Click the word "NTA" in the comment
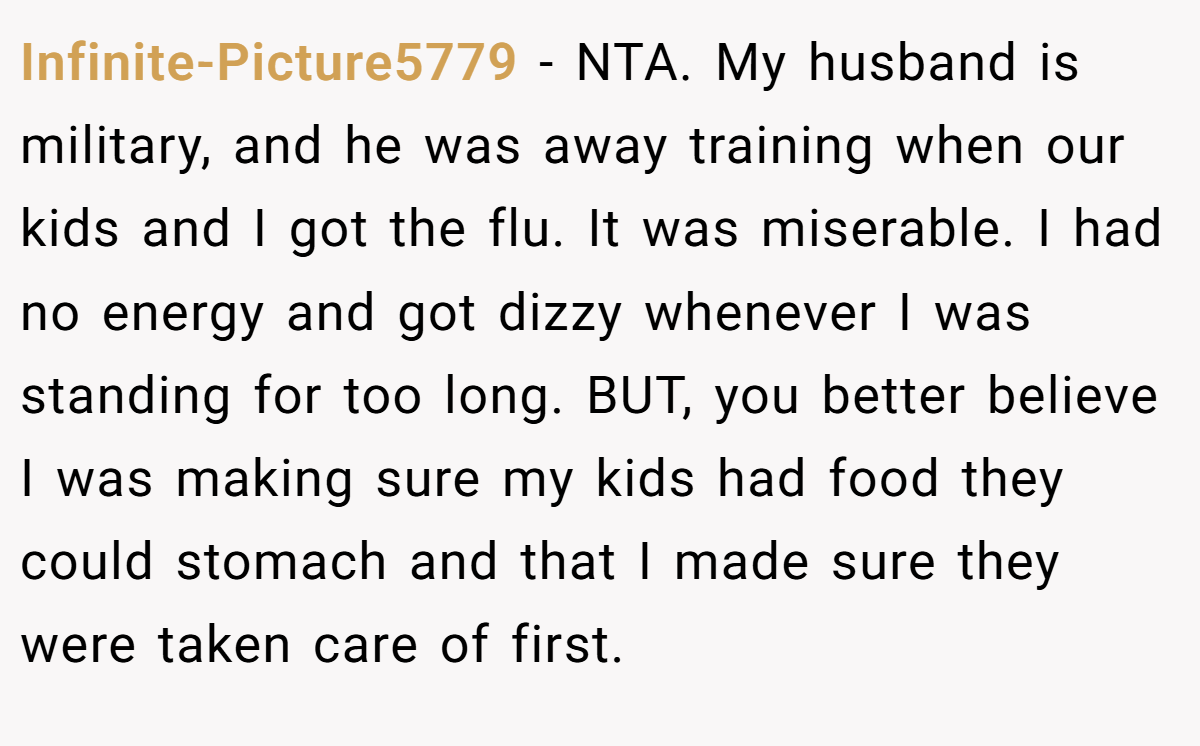Image resolution: width=1200 pixels, height=746 pixels. [x=631, y=65]
